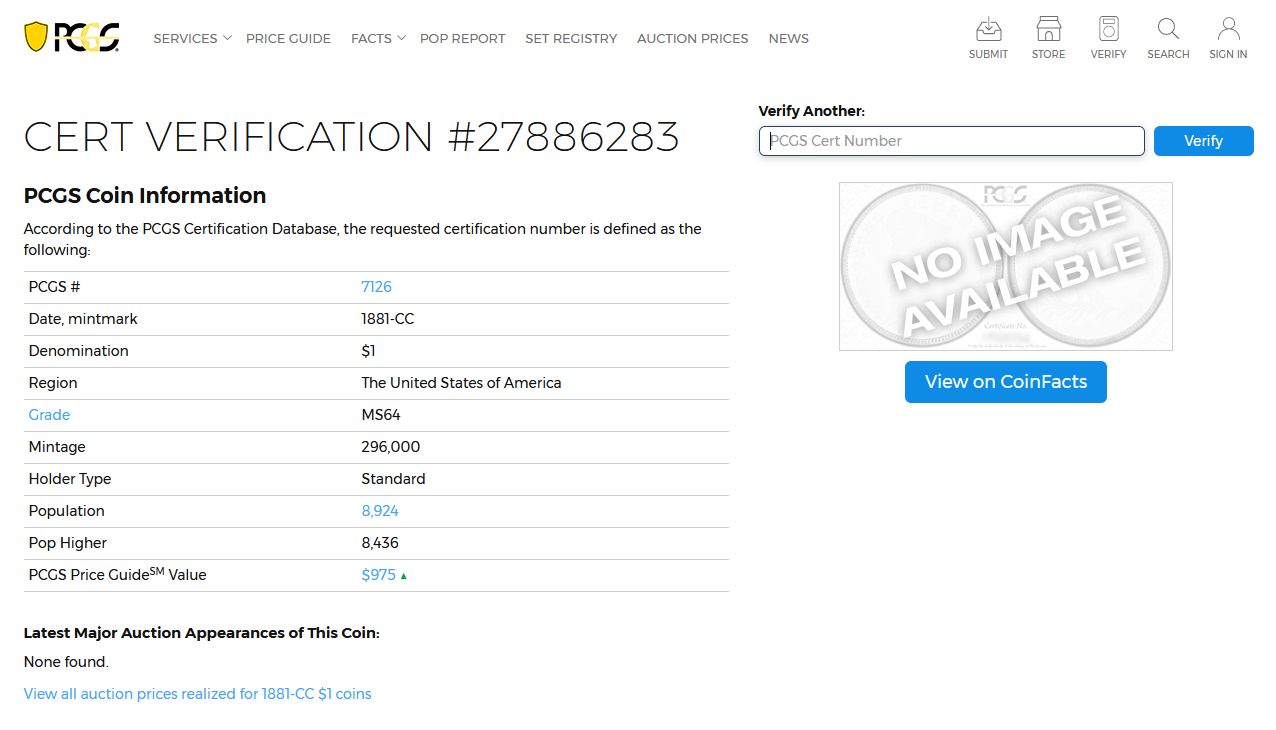Open PCGS number 7126 link

[x=376, y=287]
